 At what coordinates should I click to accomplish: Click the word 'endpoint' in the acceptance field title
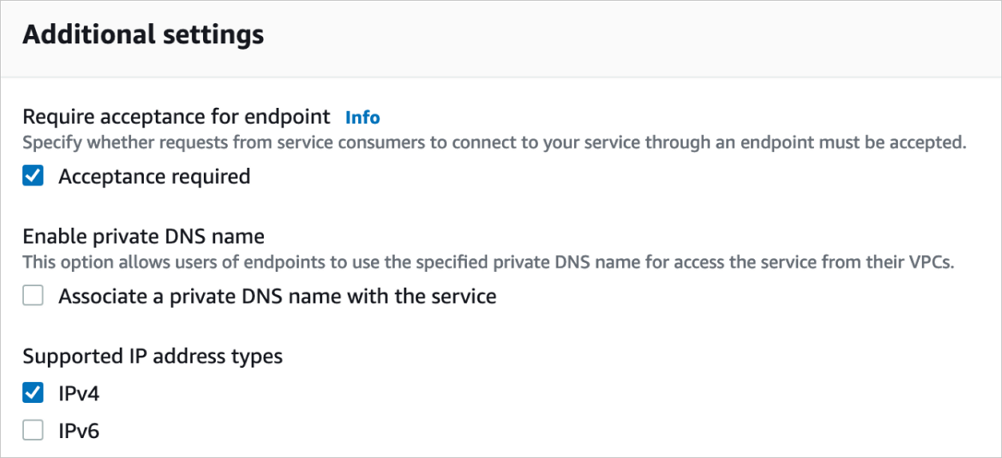pos(292,117)
